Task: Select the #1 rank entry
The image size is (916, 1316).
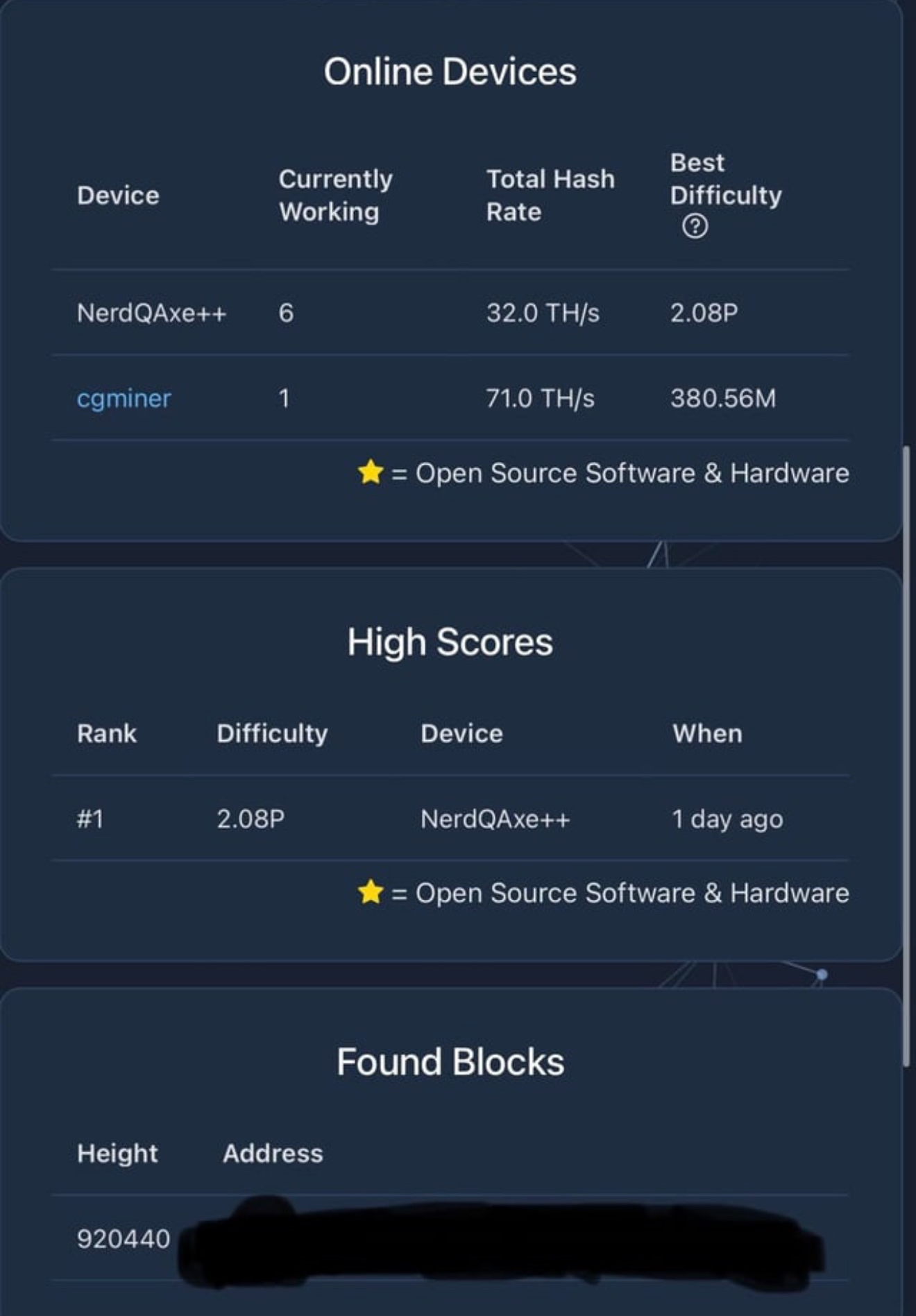Action: (90, 819)
